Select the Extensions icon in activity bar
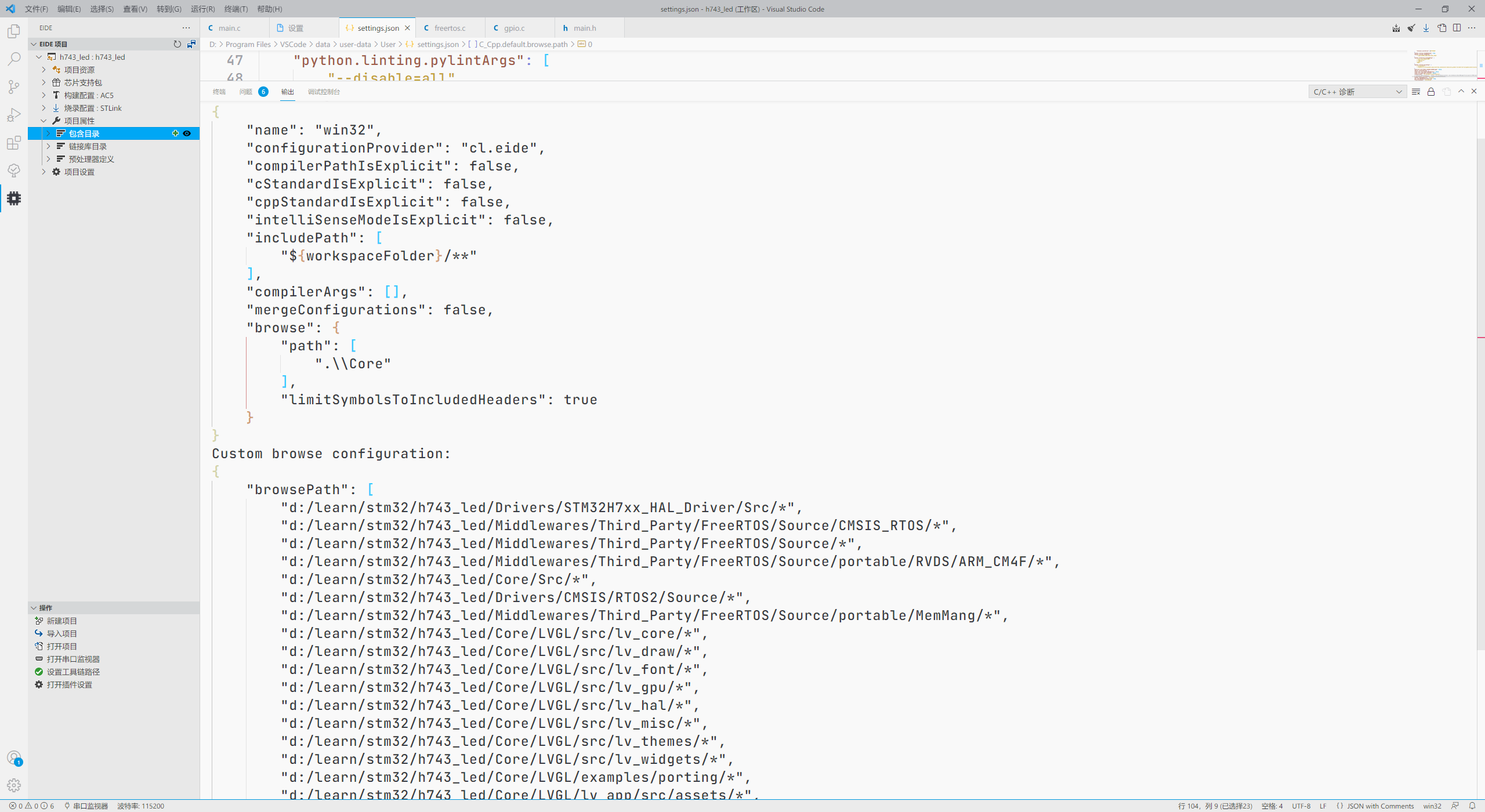The height and width of the screenshot is (812, 1485). [x=13, y=143]
